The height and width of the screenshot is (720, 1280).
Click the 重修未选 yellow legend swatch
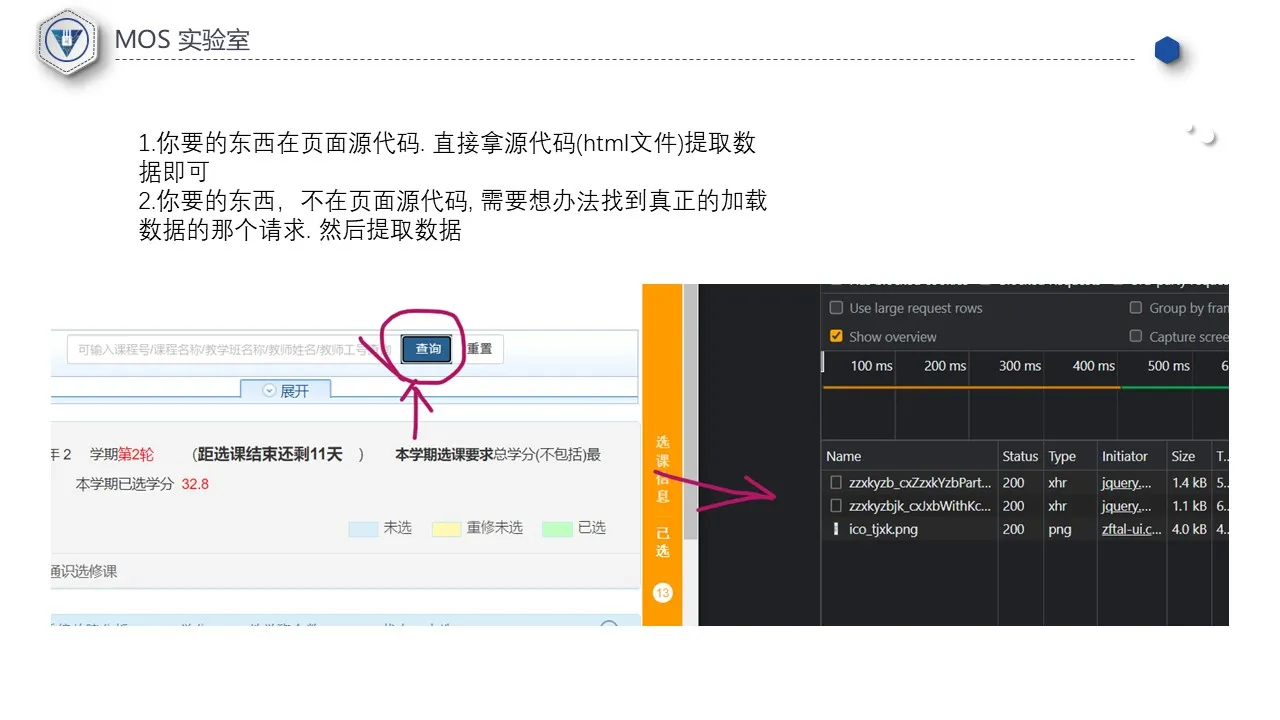tap(446, 529)
